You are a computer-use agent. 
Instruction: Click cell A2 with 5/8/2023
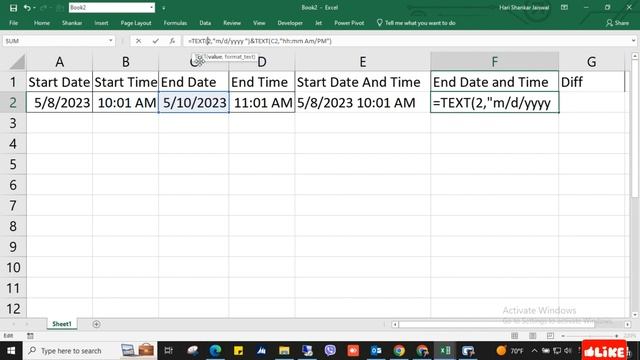(60, 102)
